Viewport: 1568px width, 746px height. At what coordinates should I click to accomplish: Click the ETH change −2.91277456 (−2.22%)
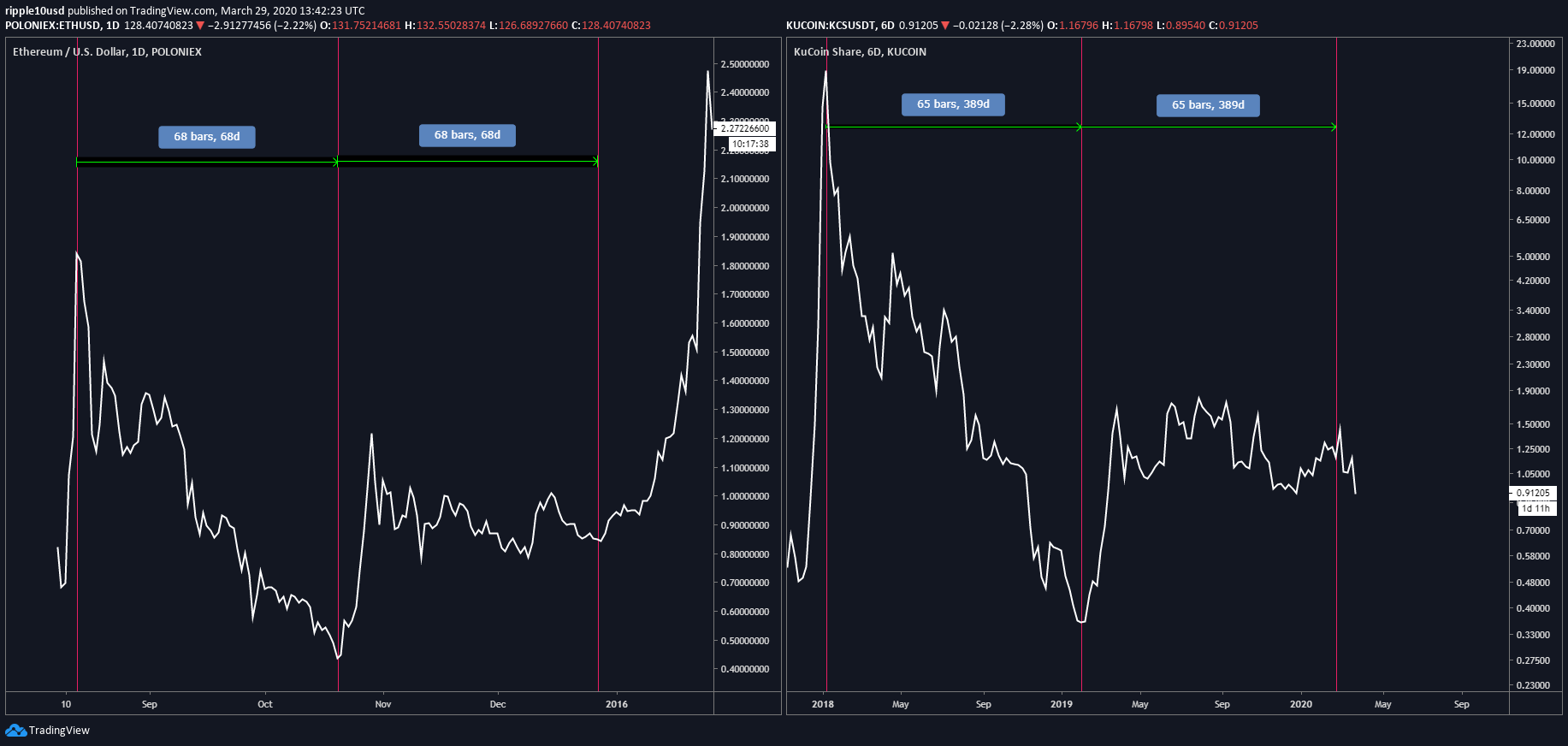point(262,26)
